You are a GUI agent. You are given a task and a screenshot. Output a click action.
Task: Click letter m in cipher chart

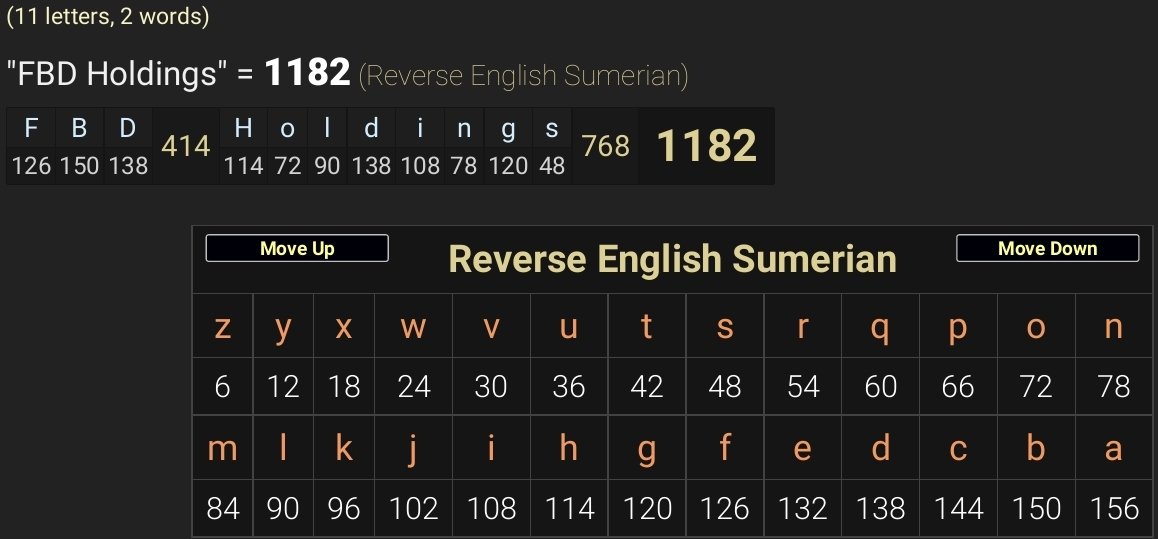222,449
